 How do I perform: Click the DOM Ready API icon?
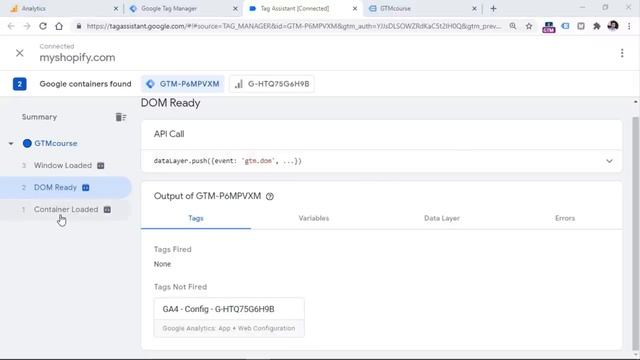(86, 188)
